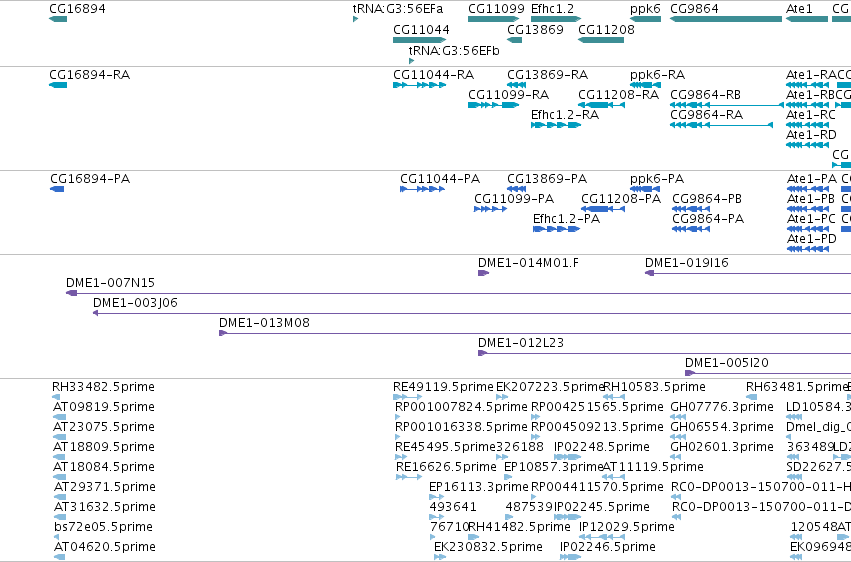This screenshot has width=851, height=562.
Task: Click the RE16626.5prime EST label
Action: pyautogui.click(x=446, y=467)
